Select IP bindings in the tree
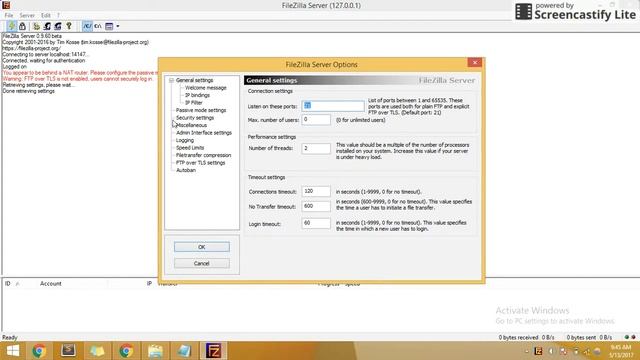 click(197, 95)
